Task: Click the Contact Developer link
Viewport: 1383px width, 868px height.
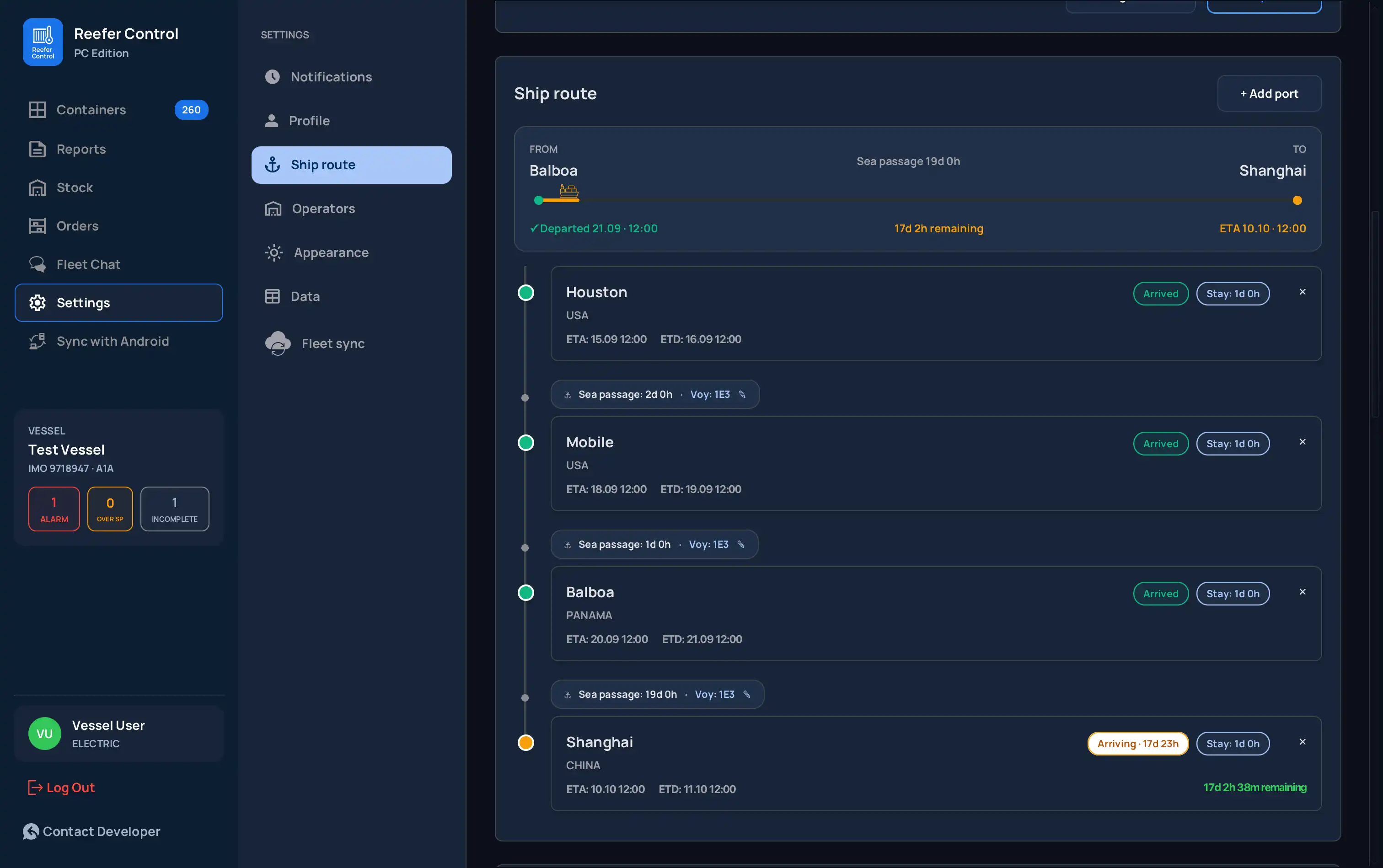Action: 91,832
